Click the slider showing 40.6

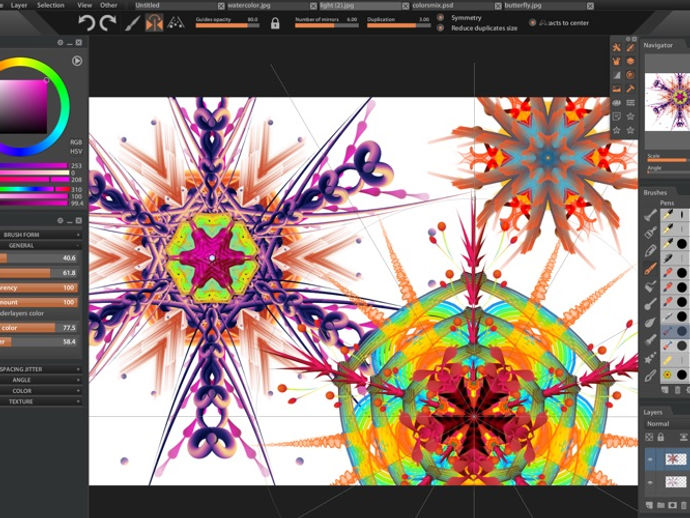click(39, 258)
